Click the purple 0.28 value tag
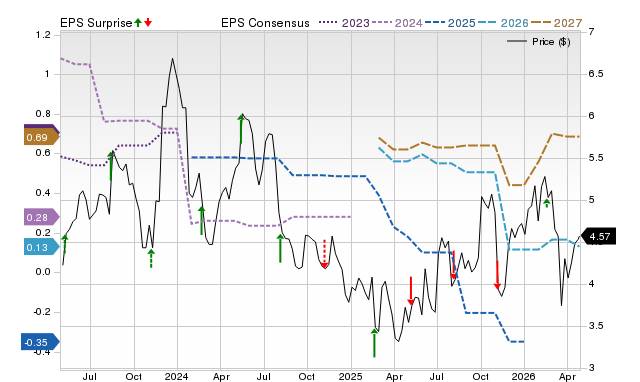Image resolution: width=640 pixels, height=382 pixels. (x=42, y=217)
